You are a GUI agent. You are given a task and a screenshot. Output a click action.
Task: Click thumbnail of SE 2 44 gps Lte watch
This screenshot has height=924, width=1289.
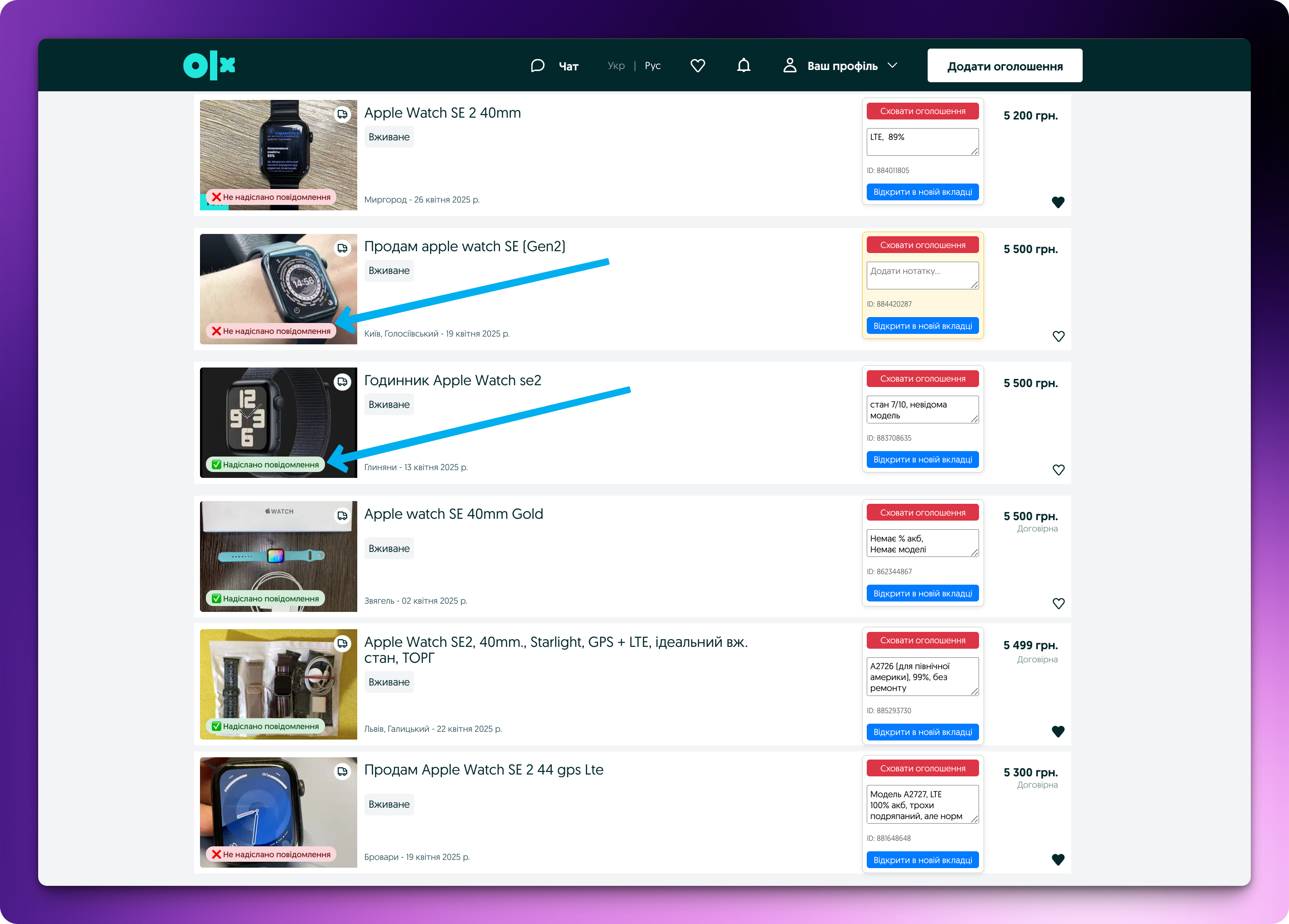(279, 811)
